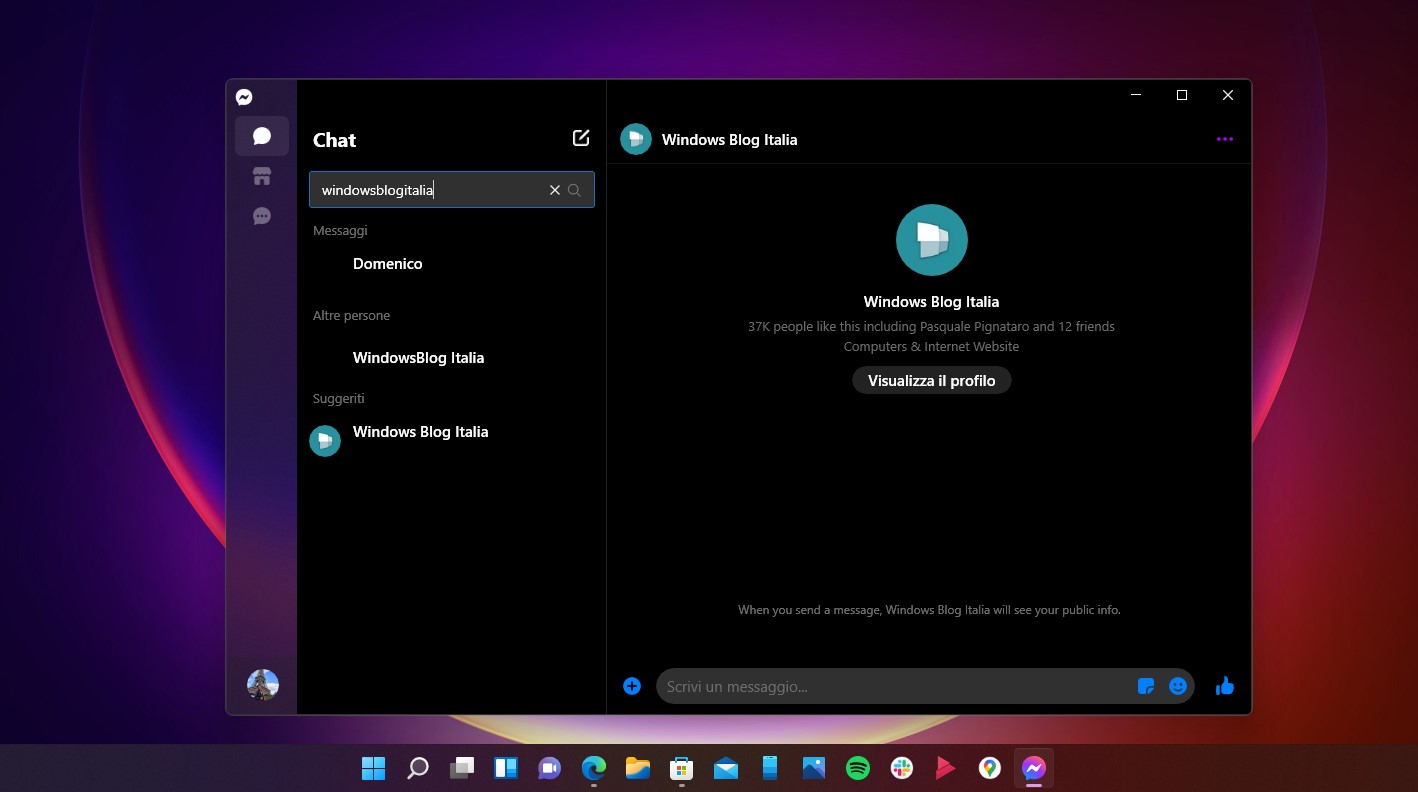Open conversation options via three dots menu
The width and height of the screenshot is (1418, 792).
click(x=1225, y=139)
